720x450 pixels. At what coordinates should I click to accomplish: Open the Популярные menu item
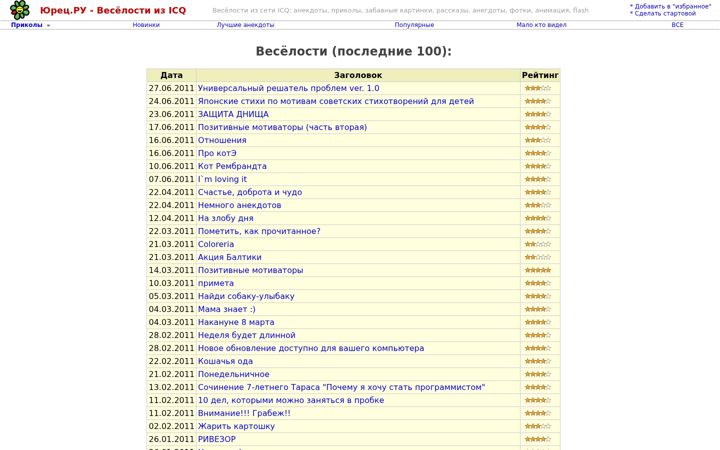click(x=414, y=25)
